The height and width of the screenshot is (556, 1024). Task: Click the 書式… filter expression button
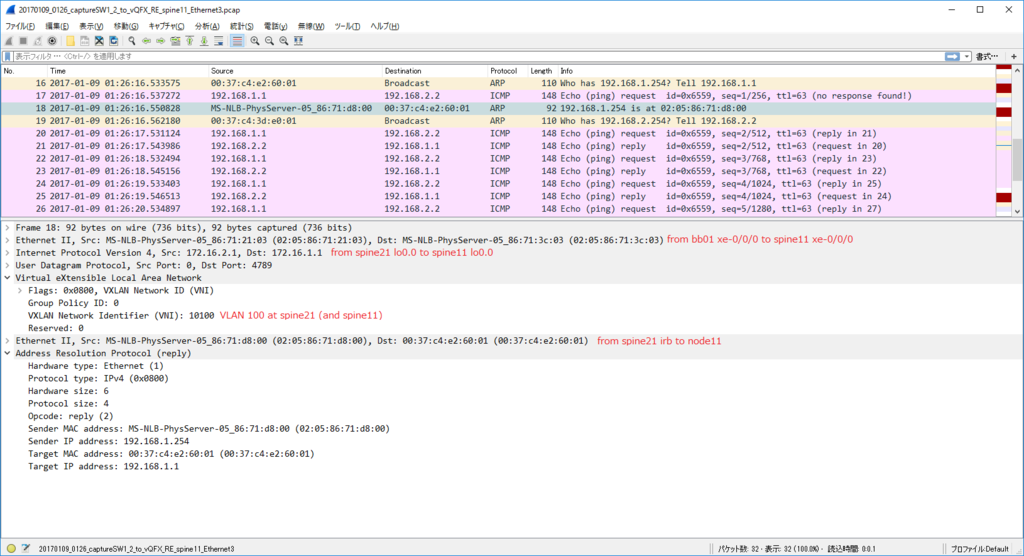pyautogui.click(x=987, y=57)
